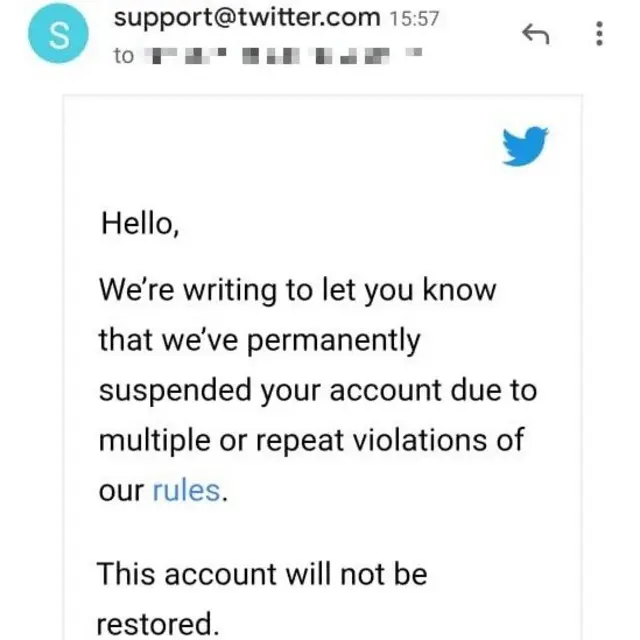Click the "multiple or repeat violations of" line
This screenshot has height=640, width=640.
311,441
